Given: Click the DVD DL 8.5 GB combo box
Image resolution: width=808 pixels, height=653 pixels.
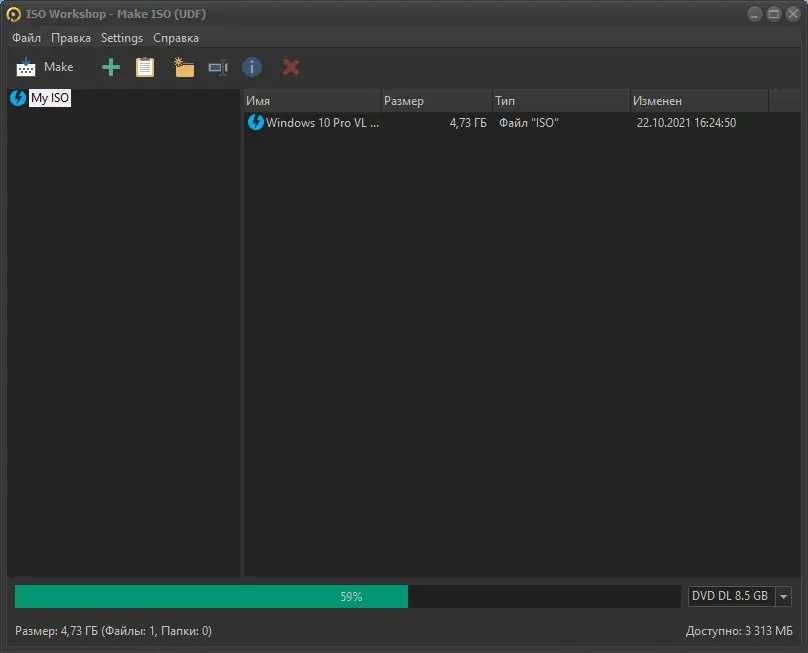Looking at the screenshot, I should [739, 597].
